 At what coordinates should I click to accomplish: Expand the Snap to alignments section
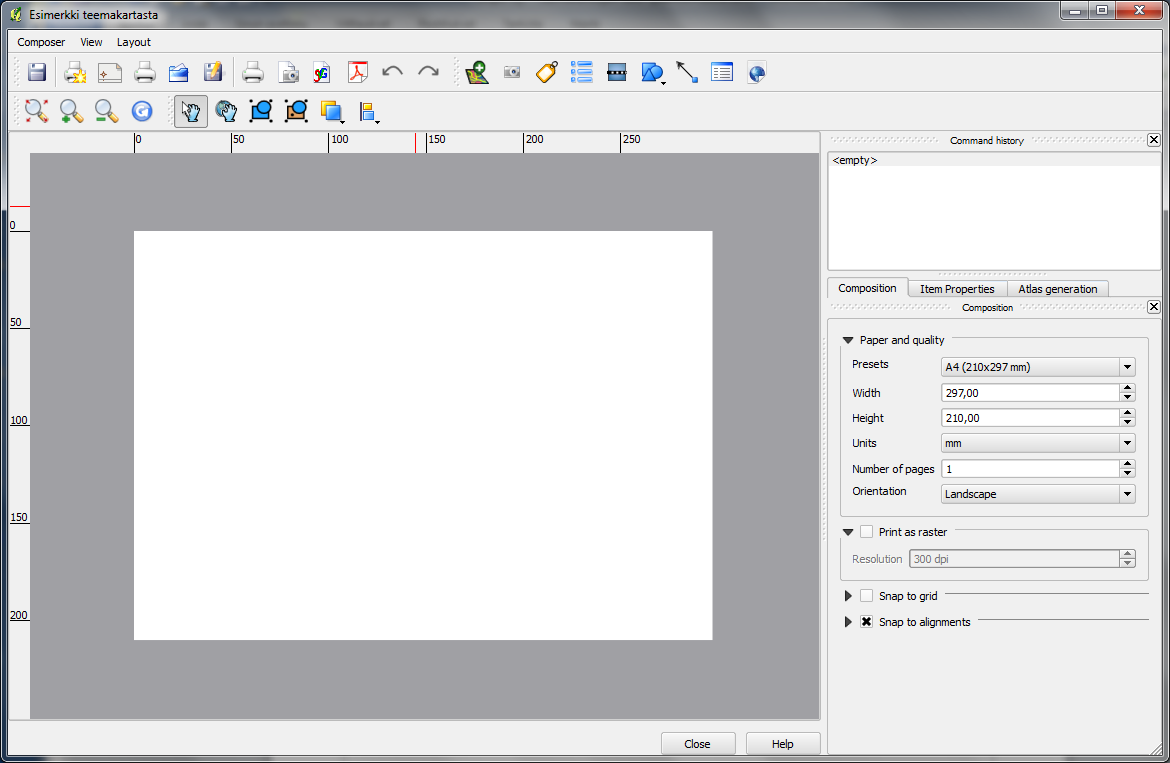tap(848, 622)
